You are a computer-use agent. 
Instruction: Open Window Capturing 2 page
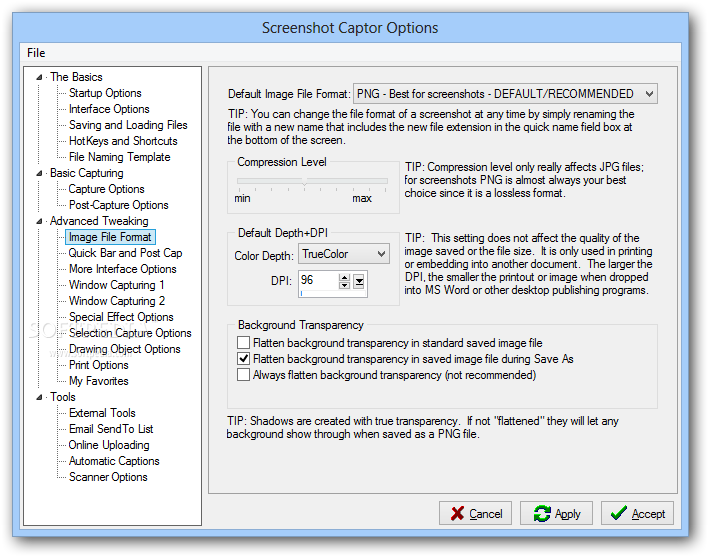tap(117, 301)
